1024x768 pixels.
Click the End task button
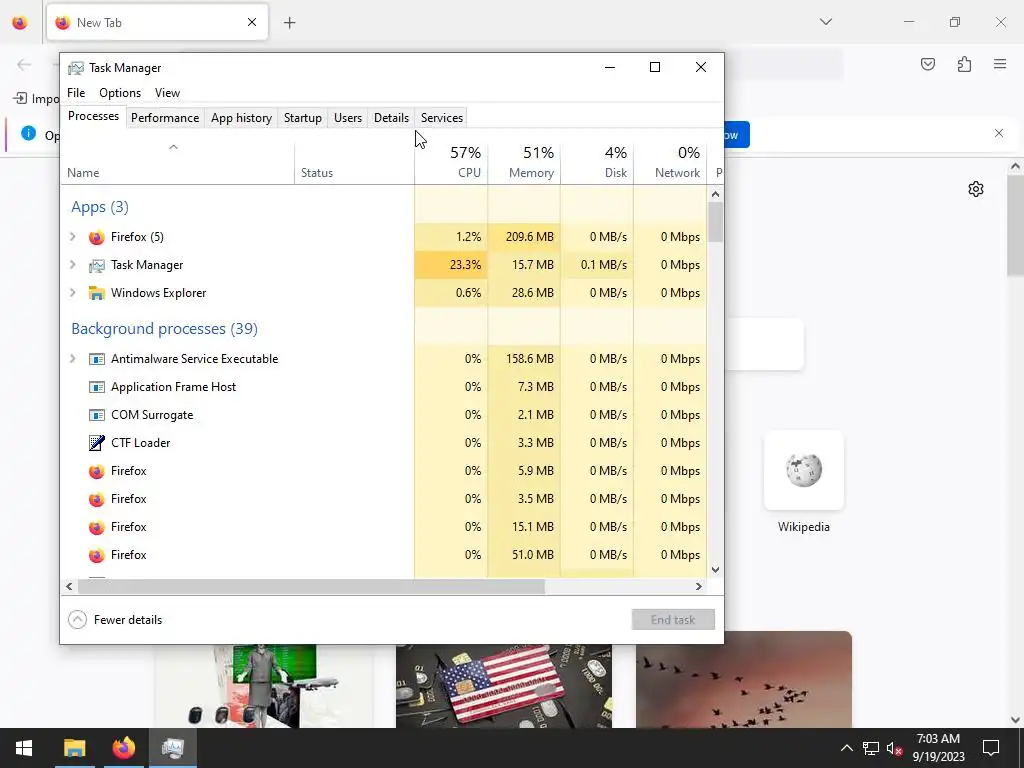[673, 620]
